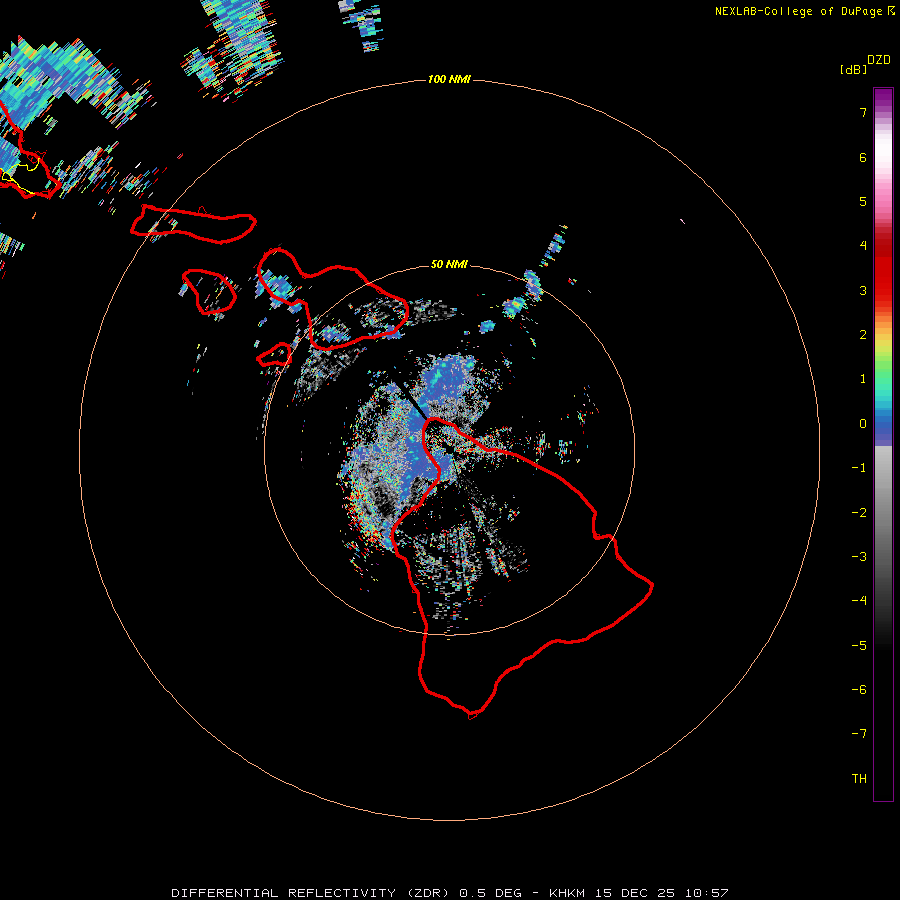Click the 7 dB scale label
900x900 pixels.
coord(863,112)
